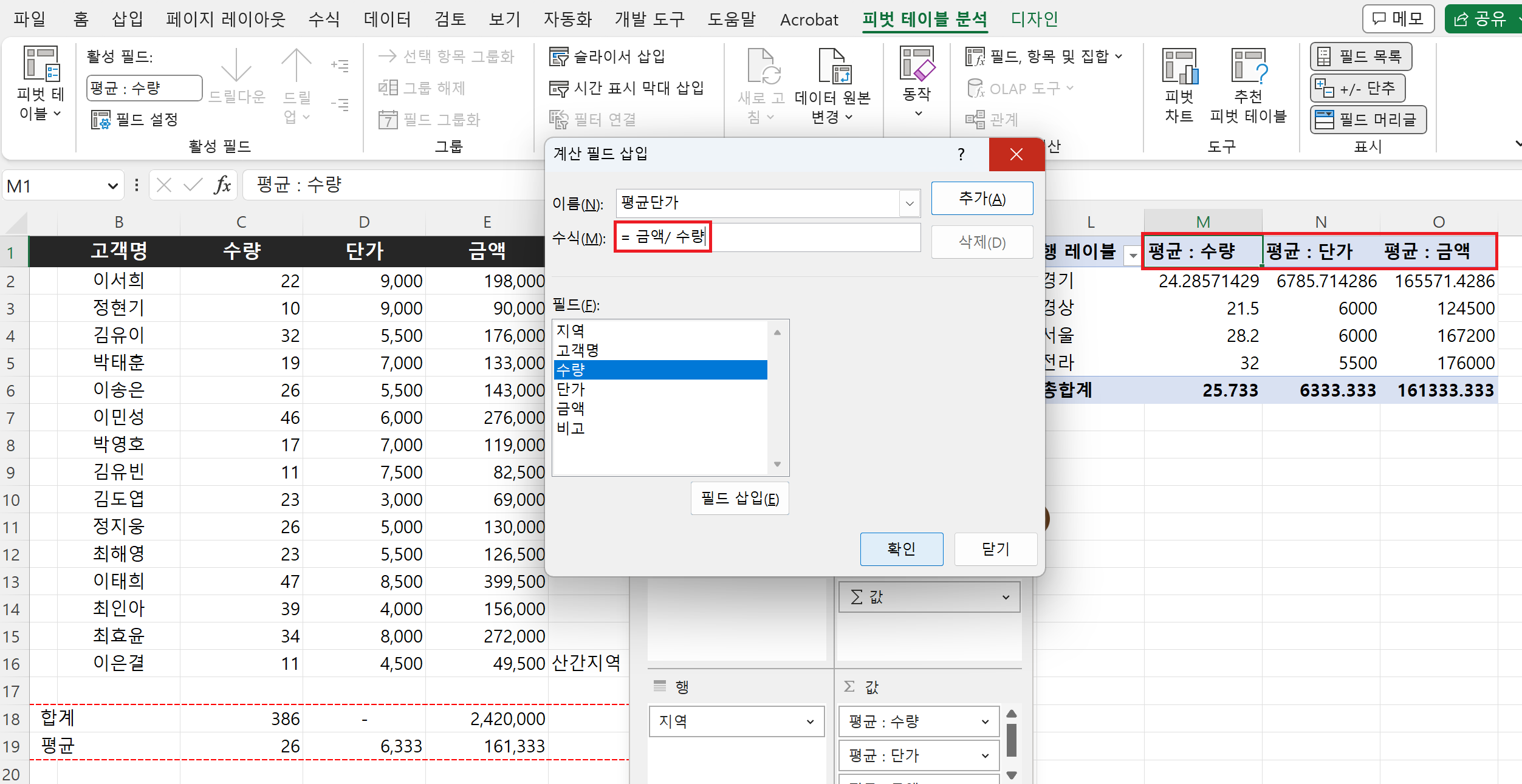The height and width of the screenshot is (784, 1522).
Task: Expand the 지역 row field dropdown
Action: pos(810,721)
